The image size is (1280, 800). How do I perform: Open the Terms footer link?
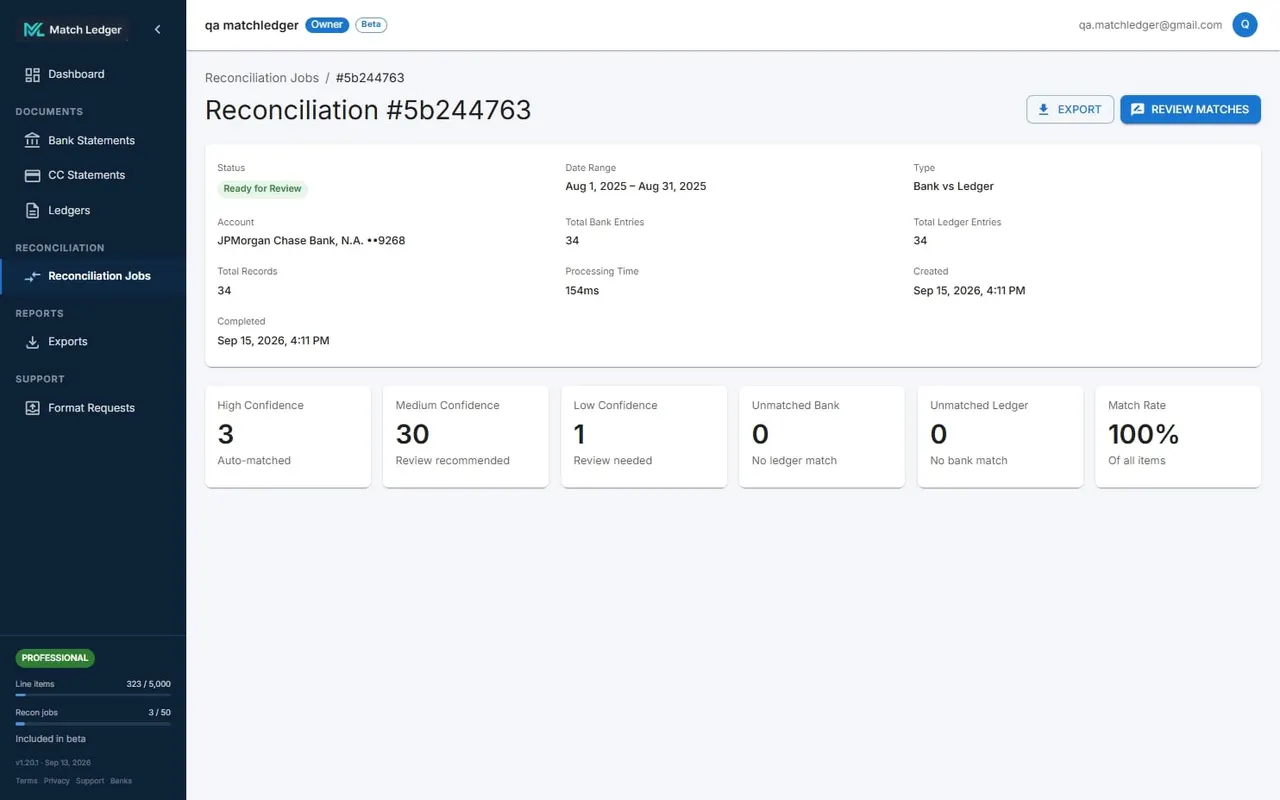click(26, 781)
